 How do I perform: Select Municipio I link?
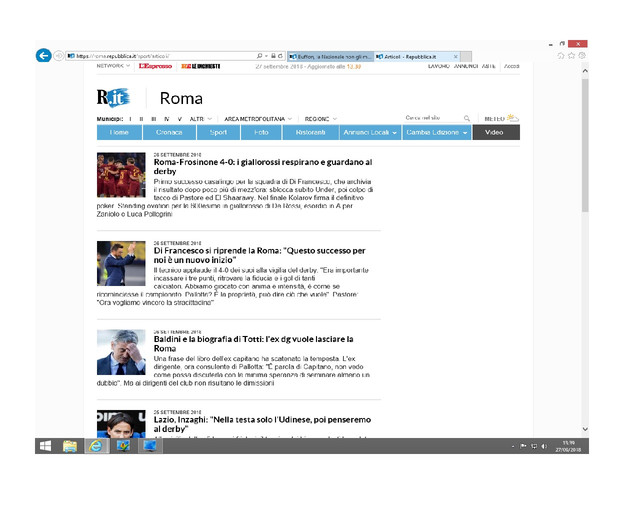point(130,119)
